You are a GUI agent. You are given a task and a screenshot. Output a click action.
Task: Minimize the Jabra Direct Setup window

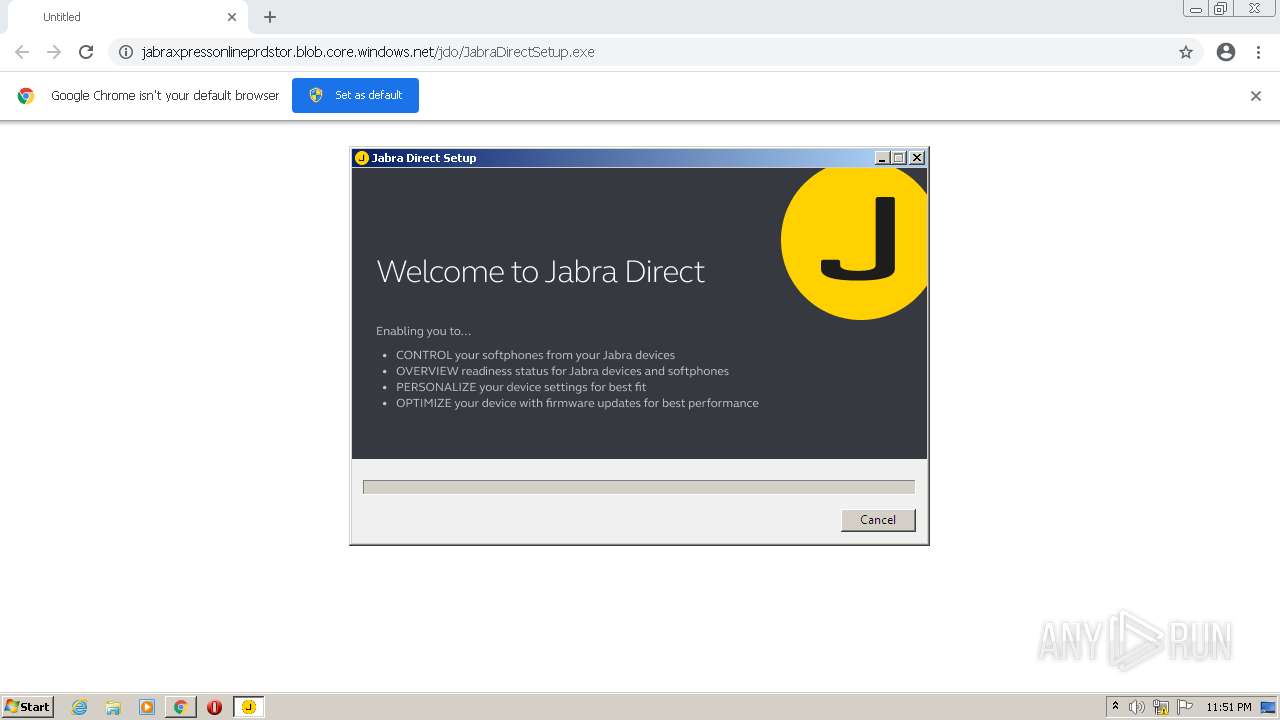(x=882, y=158)
